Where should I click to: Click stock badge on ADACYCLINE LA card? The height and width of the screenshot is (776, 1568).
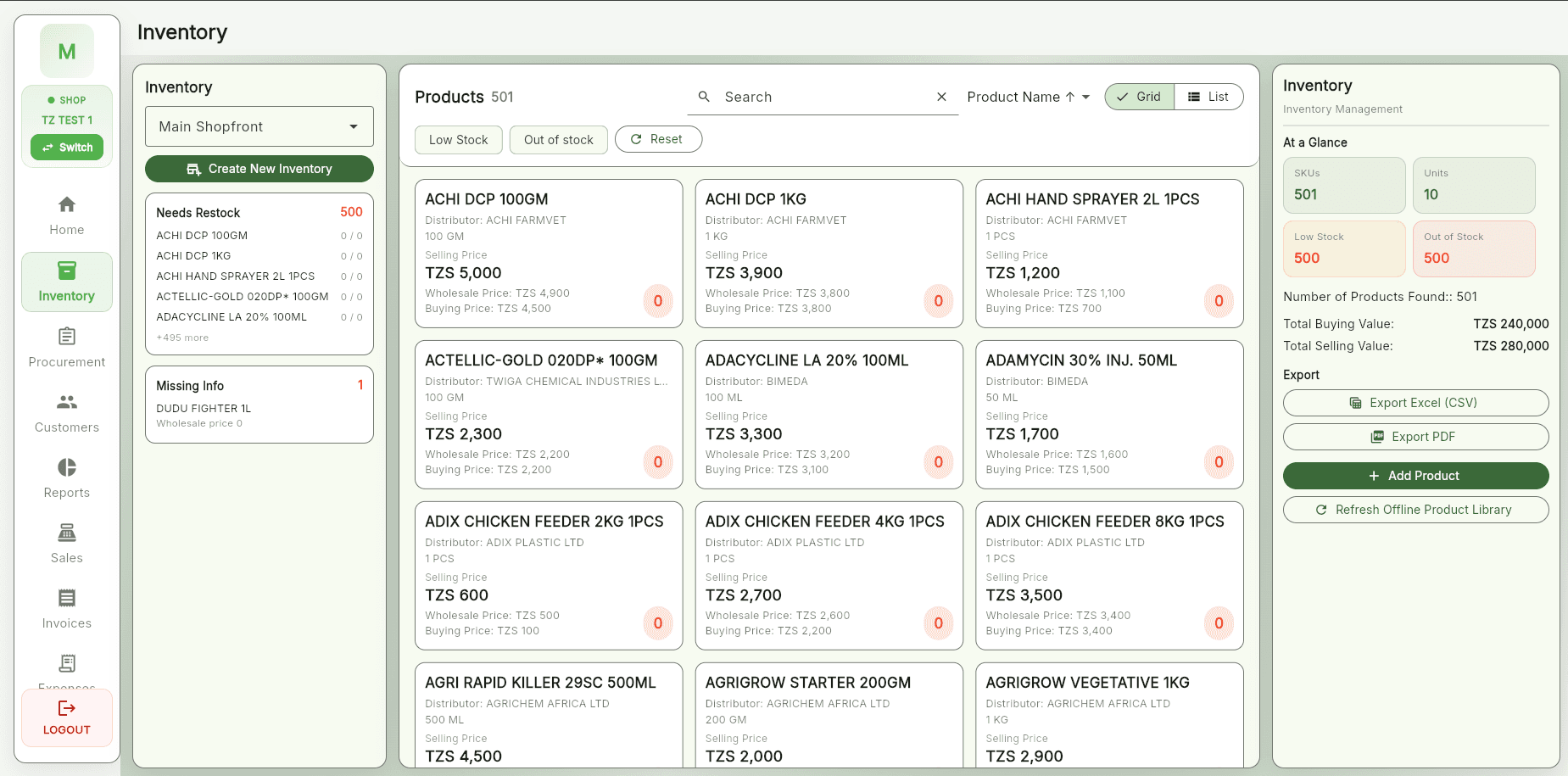[939, 462]
